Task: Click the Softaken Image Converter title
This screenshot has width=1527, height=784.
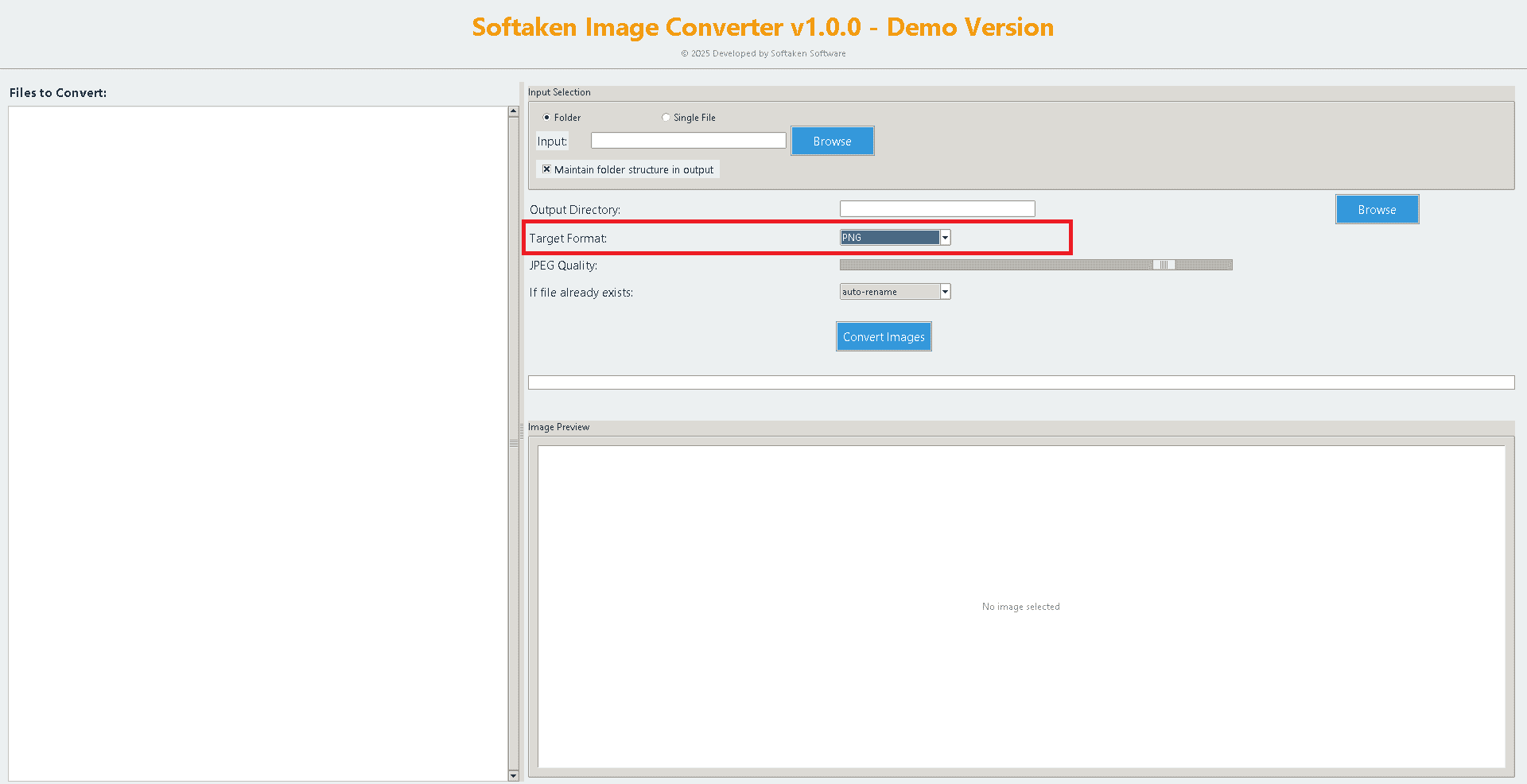Action: pos(763,27)
